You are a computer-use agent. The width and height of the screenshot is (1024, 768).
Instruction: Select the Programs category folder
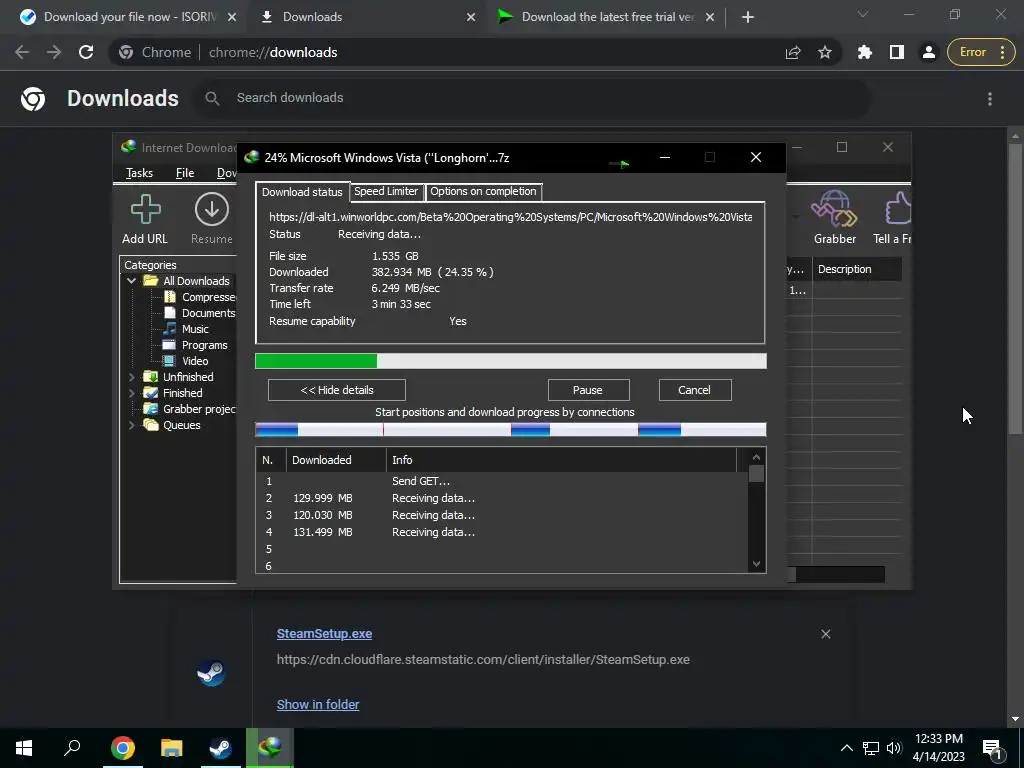(196, 345)
